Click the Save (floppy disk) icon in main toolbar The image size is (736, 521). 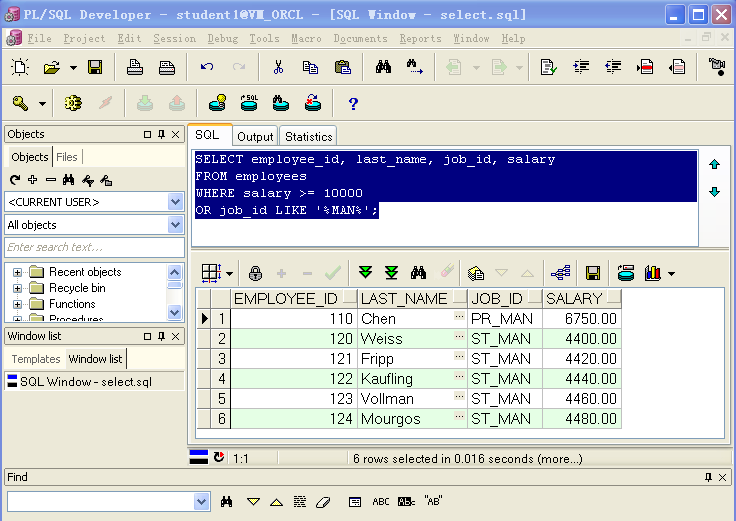click(x=95, y=67)
